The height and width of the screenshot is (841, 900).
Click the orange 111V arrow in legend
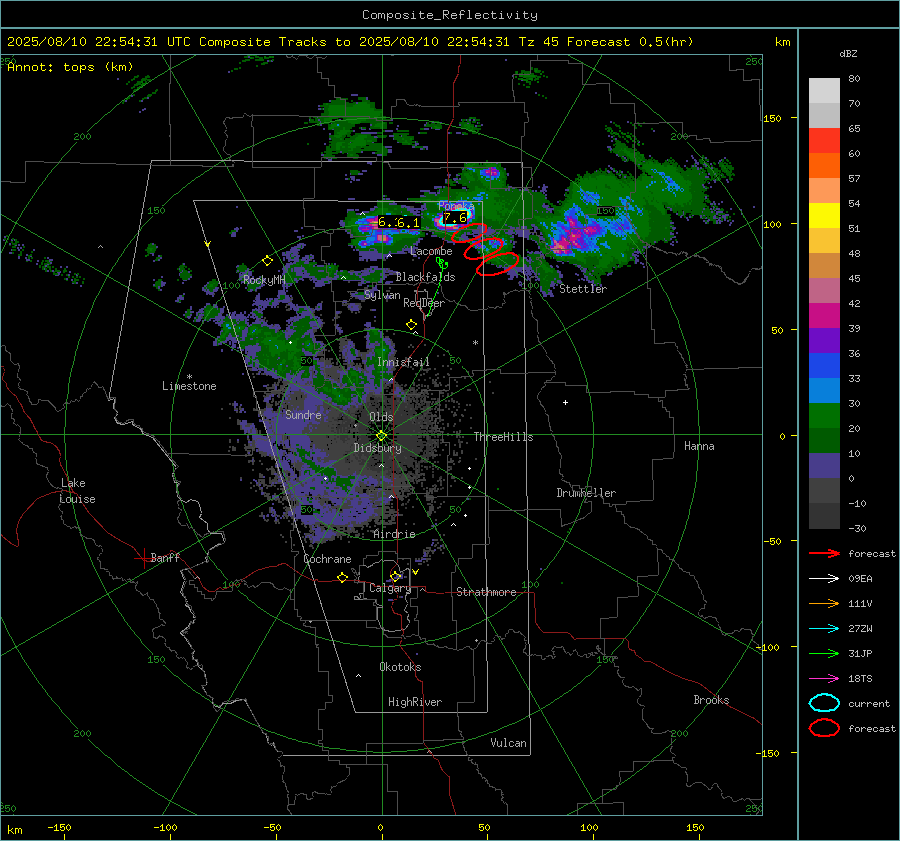pyautogui.click(x=824, y=603)
